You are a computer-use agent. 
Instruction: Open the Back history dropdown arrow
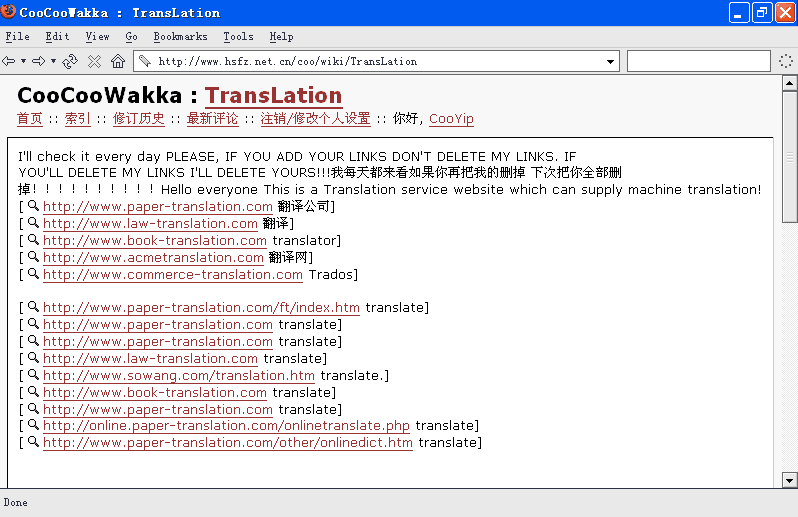(x=23, y=62)
